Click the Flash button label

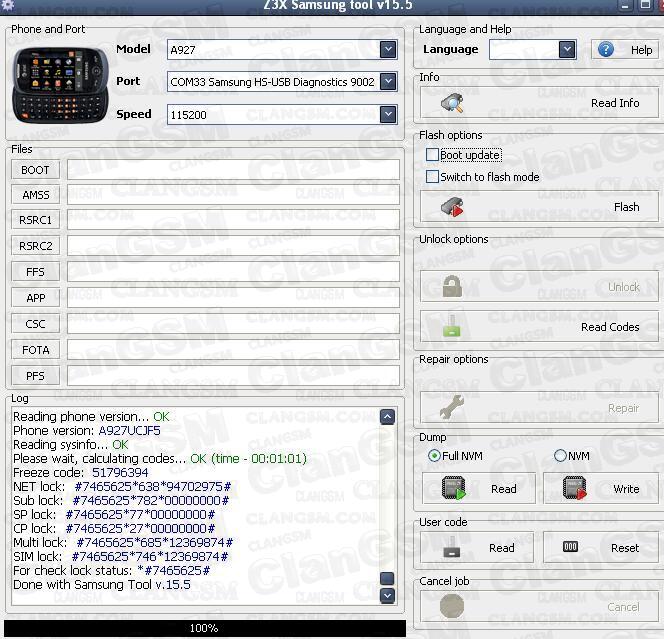pos(626,207)
